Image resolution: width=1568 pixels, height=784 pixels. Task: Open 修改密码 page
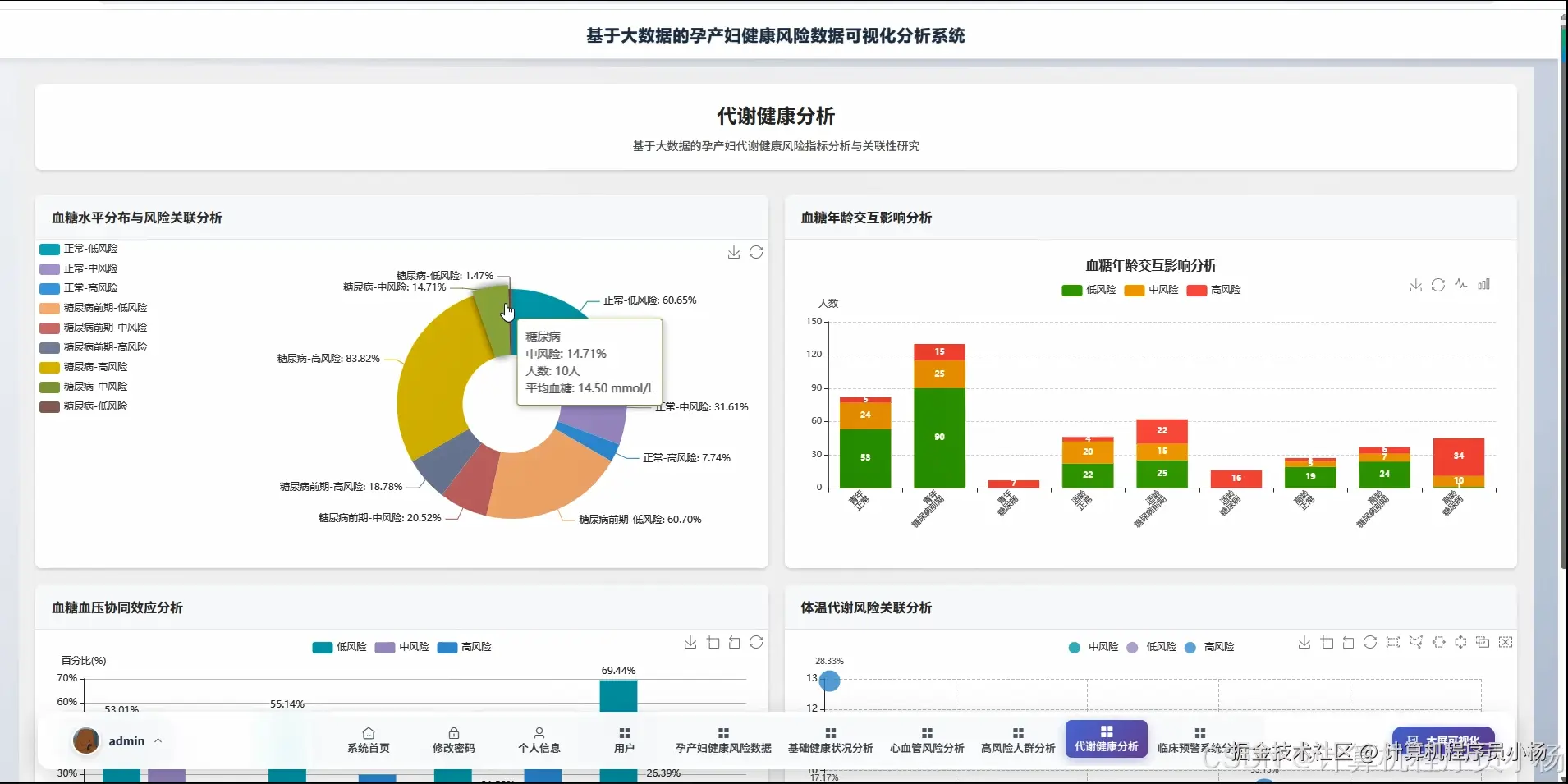454,740
